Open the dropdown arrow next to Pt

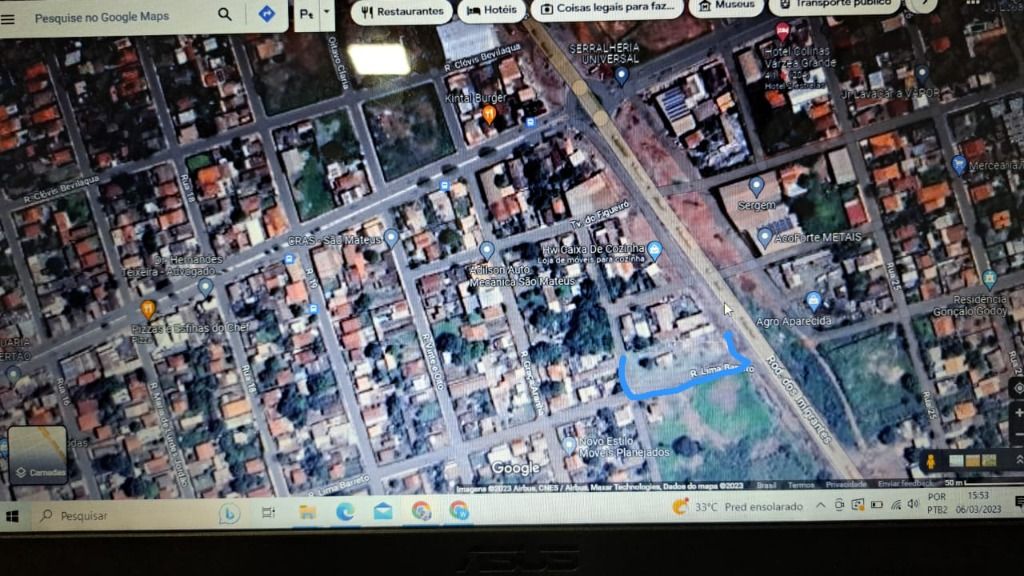pyautogui.click(x=328, y=13)
